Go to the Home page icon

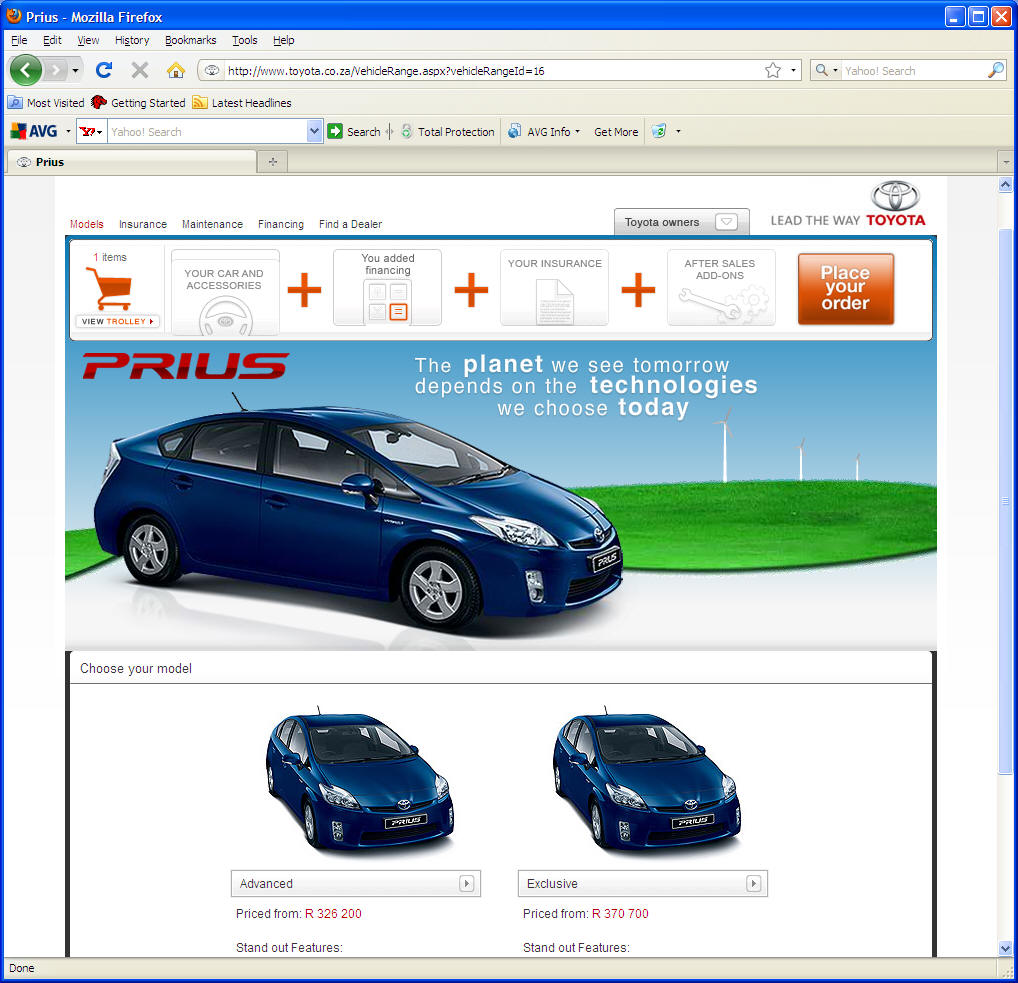175,70
